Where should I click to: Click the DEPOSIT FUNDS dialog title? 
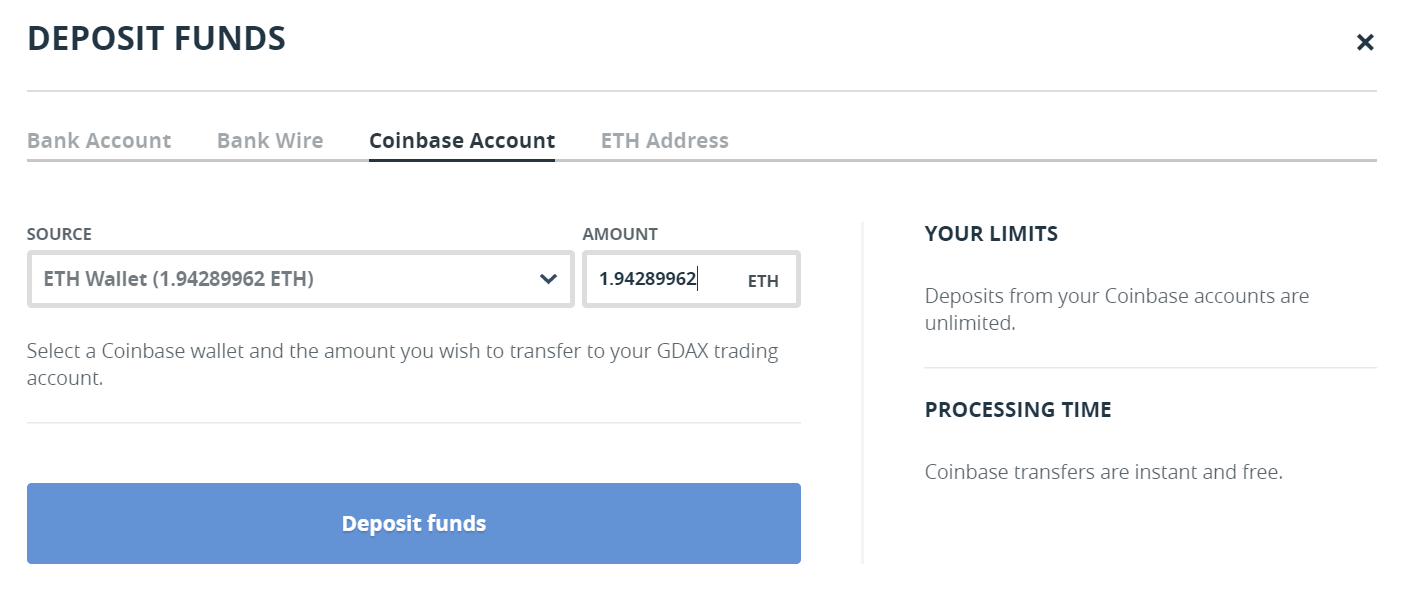(x=156, y=39)
